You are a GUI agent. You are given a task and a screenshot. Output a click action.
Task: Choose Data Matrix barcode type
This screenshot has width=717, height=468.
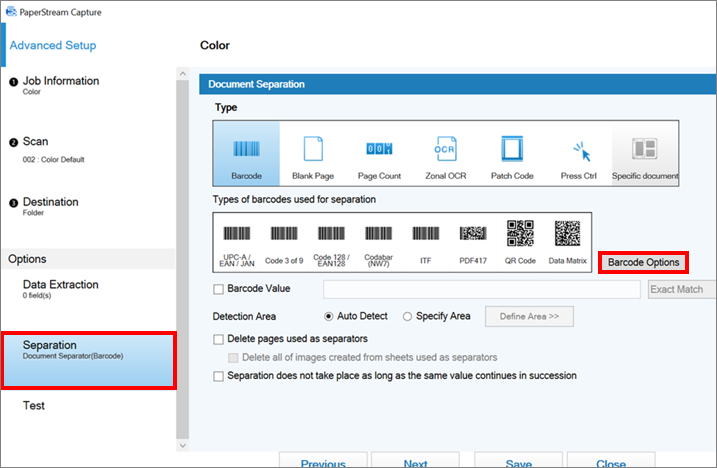(x=567, y=242)
